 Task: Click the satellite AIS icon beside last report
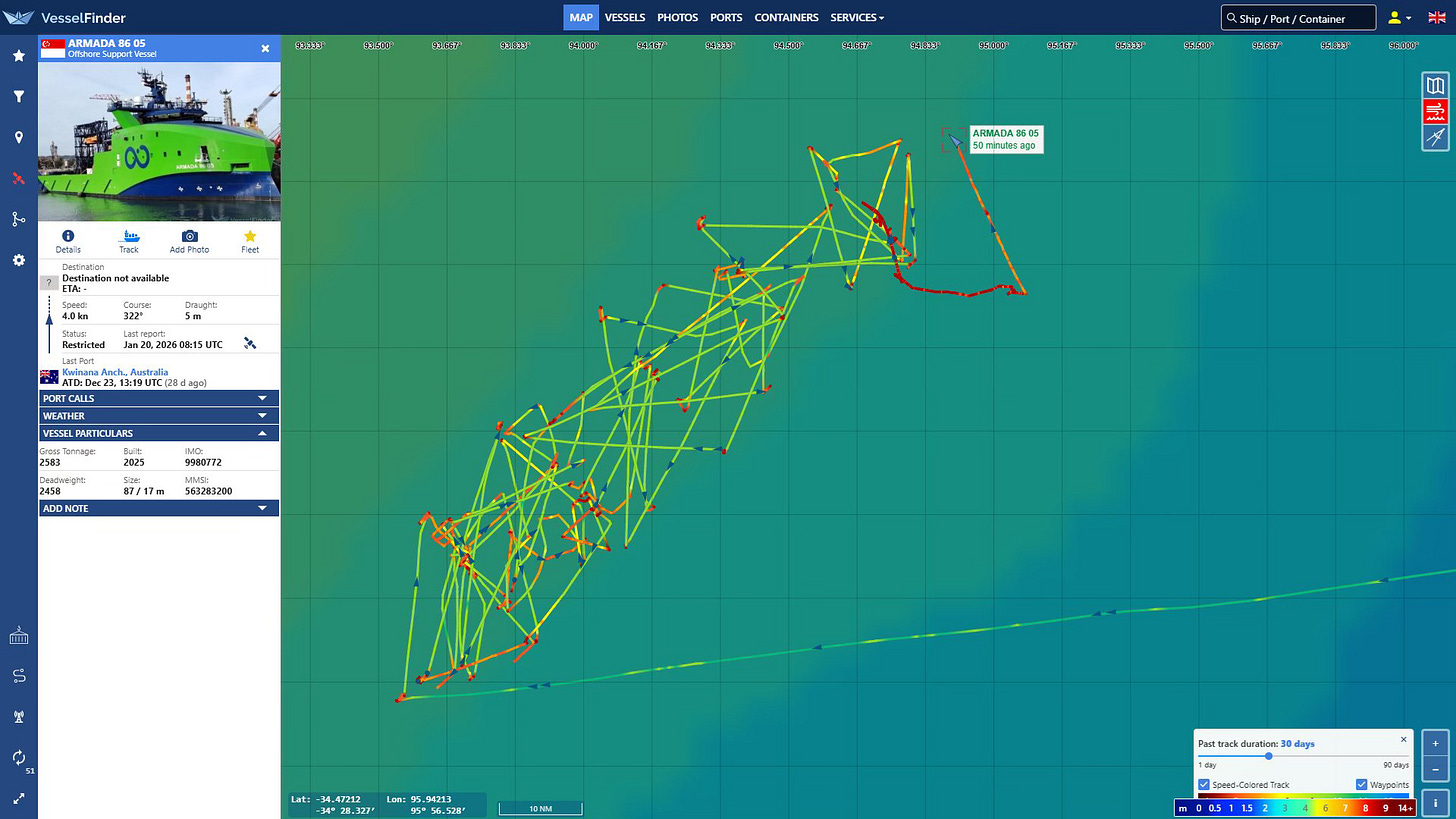(x=250, y=343)
